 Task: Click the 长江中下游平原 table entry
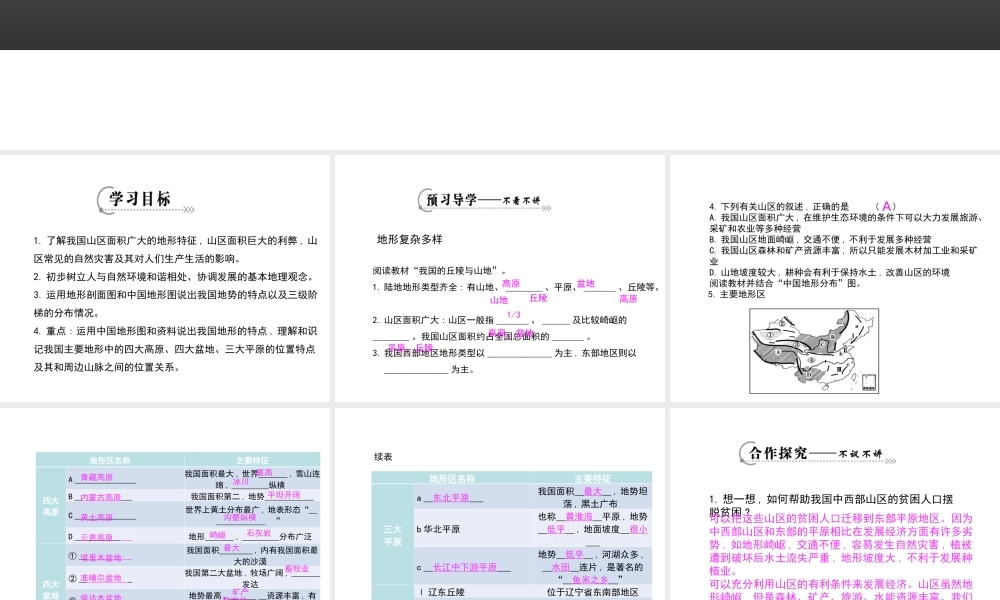tap(464, 567)
